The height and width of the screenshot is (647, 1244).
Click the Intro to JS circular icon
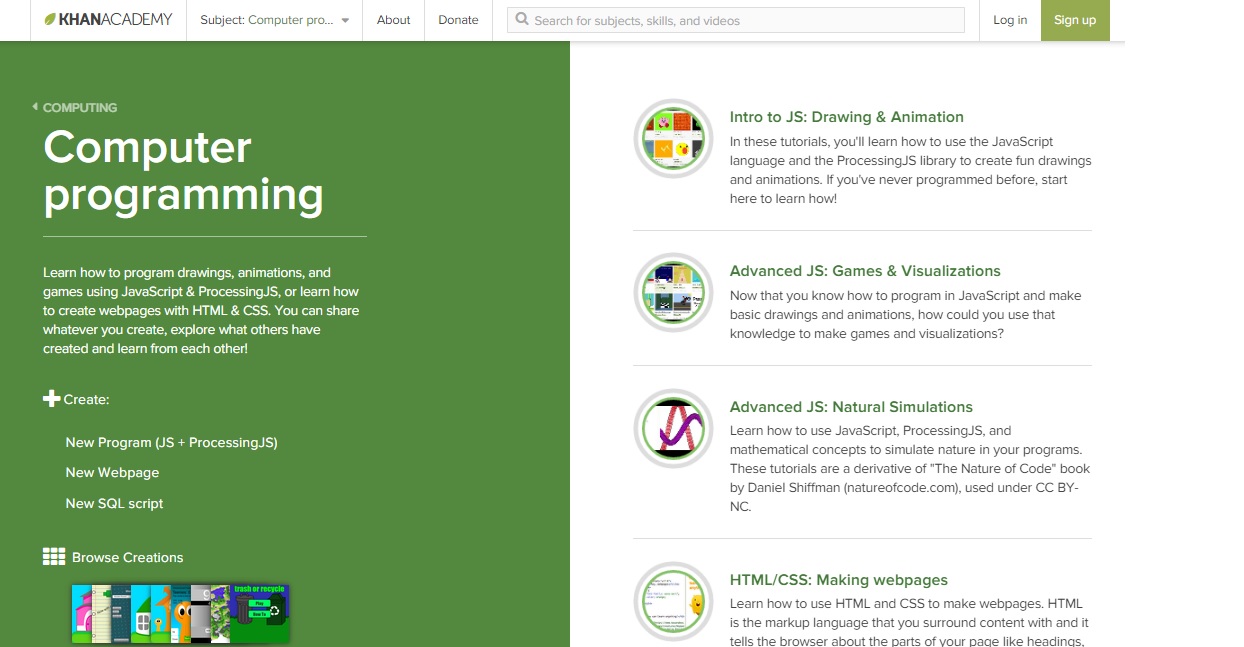673,138
